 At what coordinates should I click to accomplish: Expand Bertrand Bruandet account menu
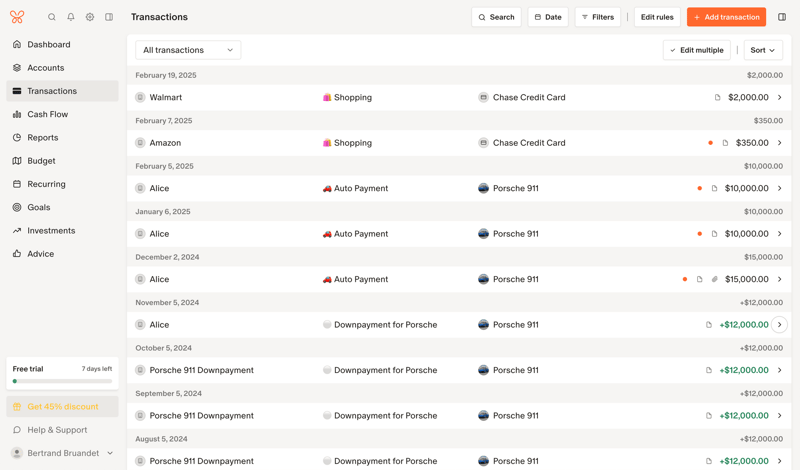point(110,453)
